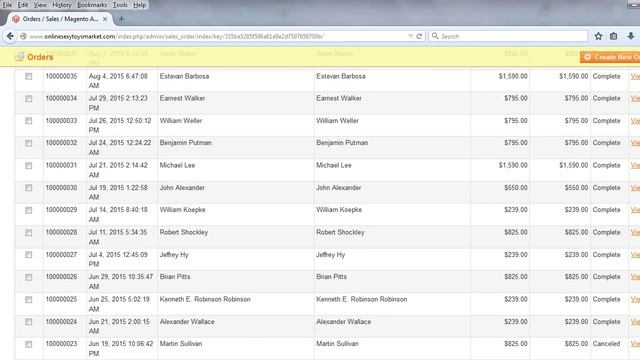Screen dimensions: 640x360
Task: Click Bill to name Brian Pitts
Action: [175, 277]
